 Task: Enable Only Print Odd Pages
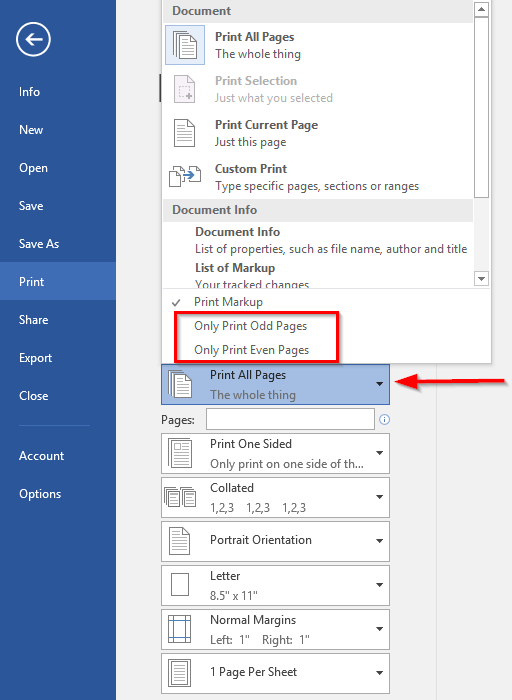[x=250, y=326]
